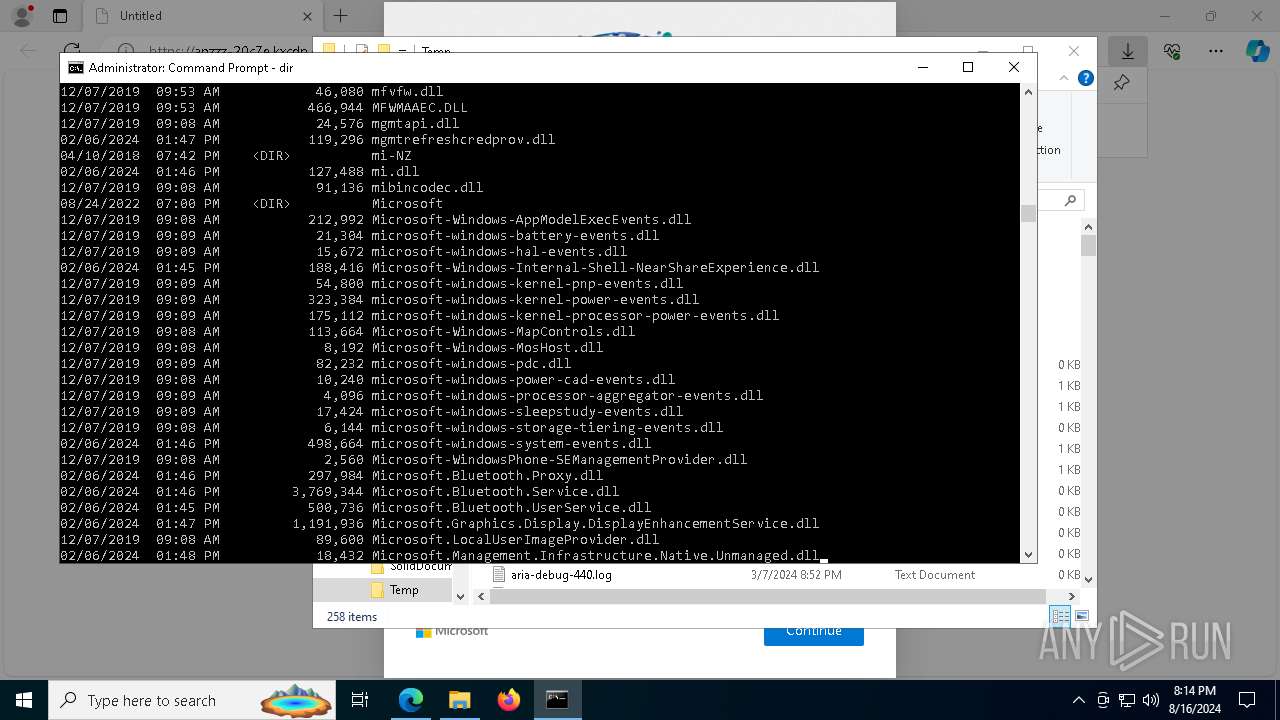Close the Untitled tab
1280x720 pixels.
click(x=307, y=16)
